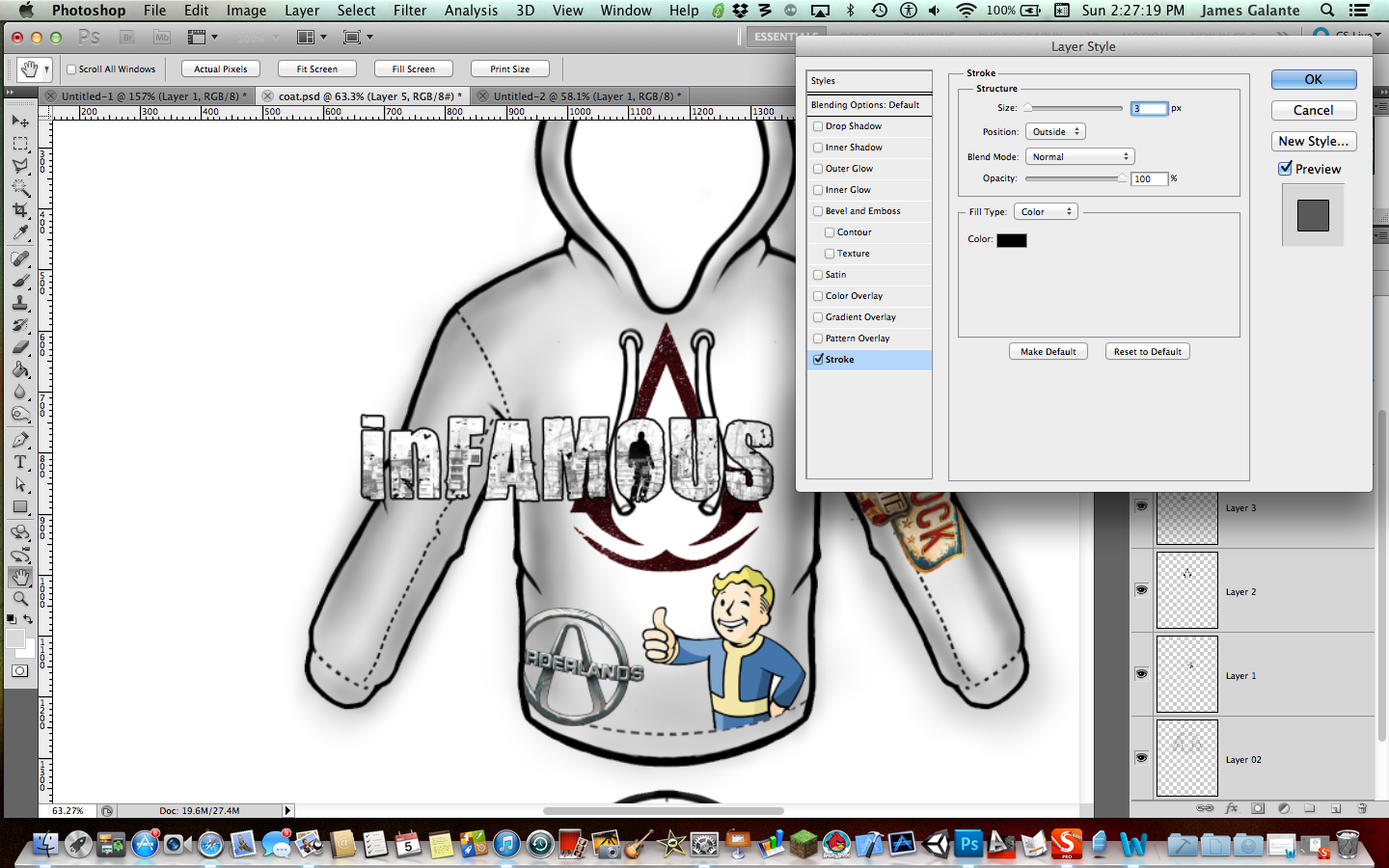This screenshot has height=868, width=1389.
Task: Hide Layer 2 with eye icon
Action: (1141, 589)
